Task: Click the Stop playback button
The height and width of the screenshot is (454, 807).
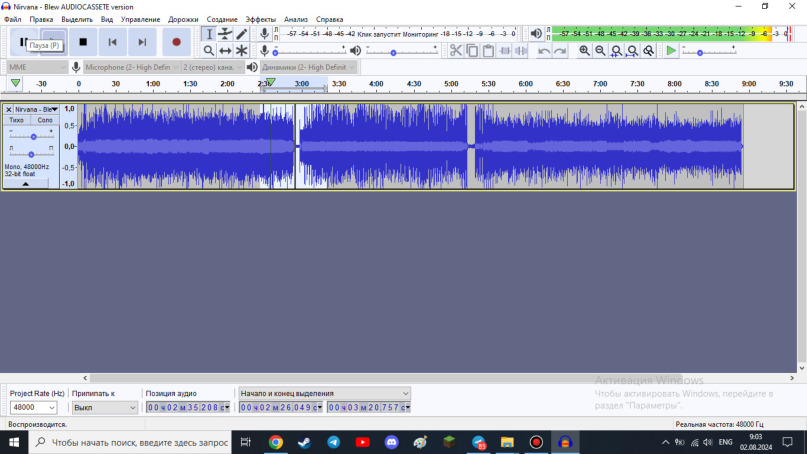Action: click(x=83, y=42)
